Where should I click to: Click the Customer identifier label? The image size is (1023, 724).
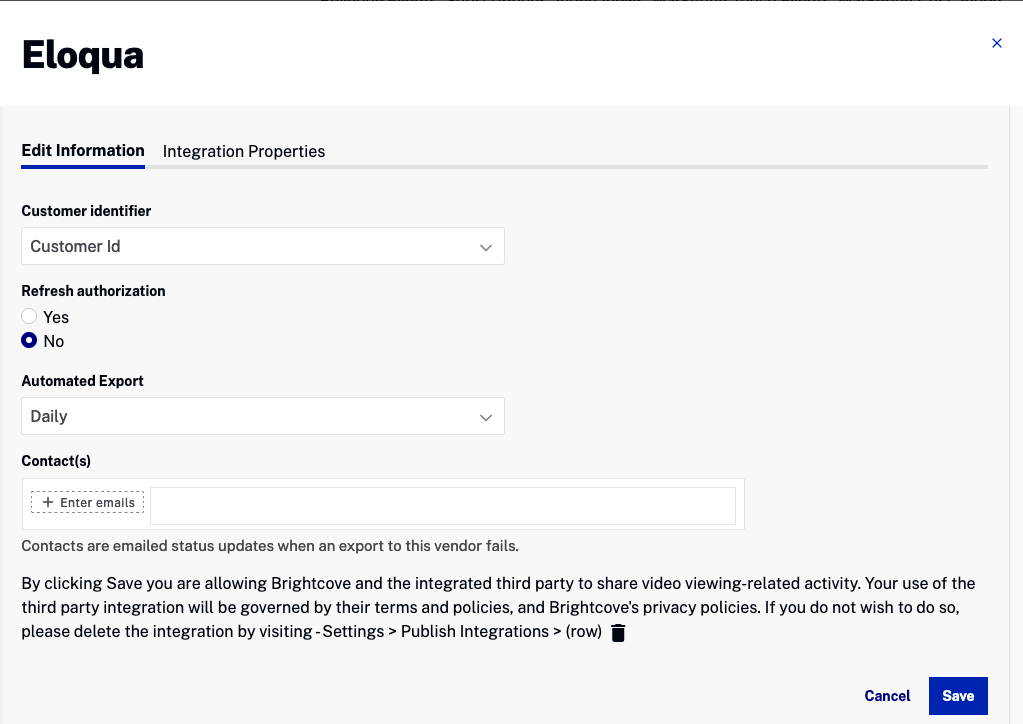86,211
